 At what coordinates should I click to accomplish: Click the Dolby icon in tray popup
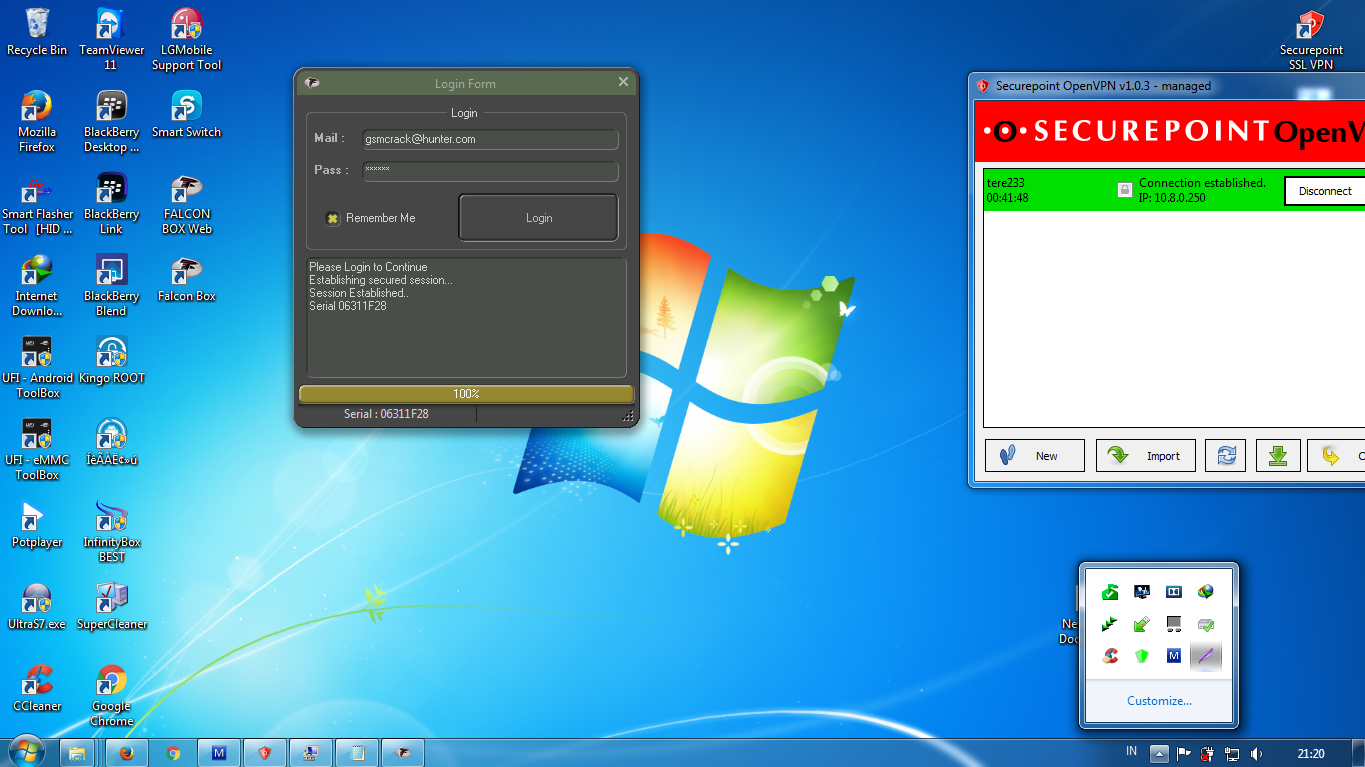click(x=1174, y=592)
